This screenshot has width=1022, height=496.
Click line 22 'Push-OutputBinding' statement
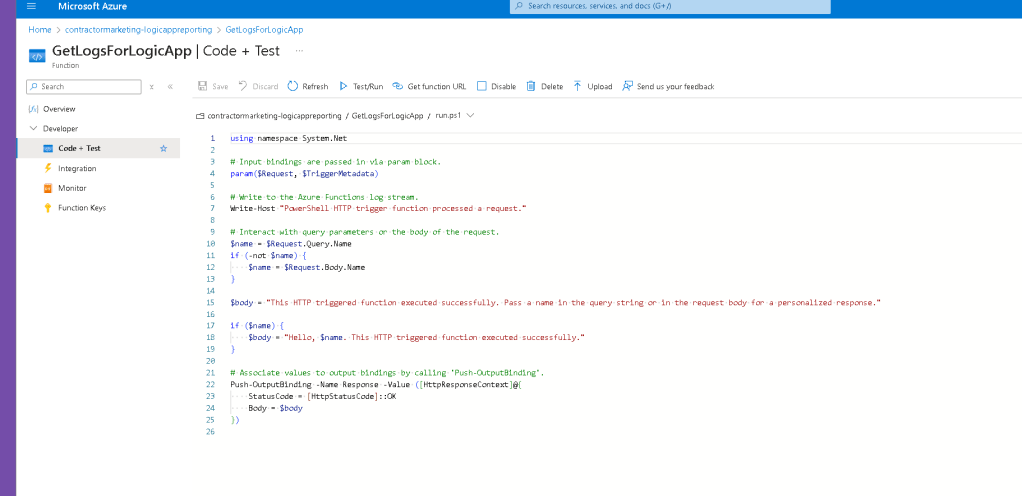click(x=376, y=385)
